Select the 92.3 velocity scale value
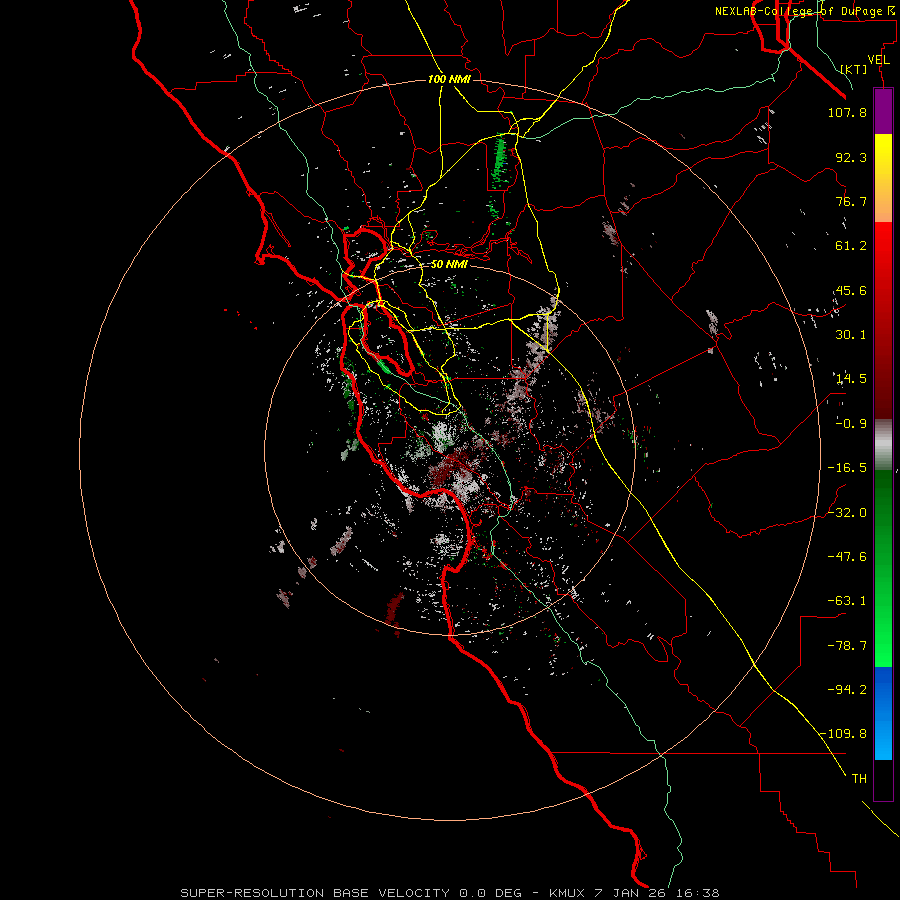The width and height of the screenshot is (900, 900). coord(851,157)
